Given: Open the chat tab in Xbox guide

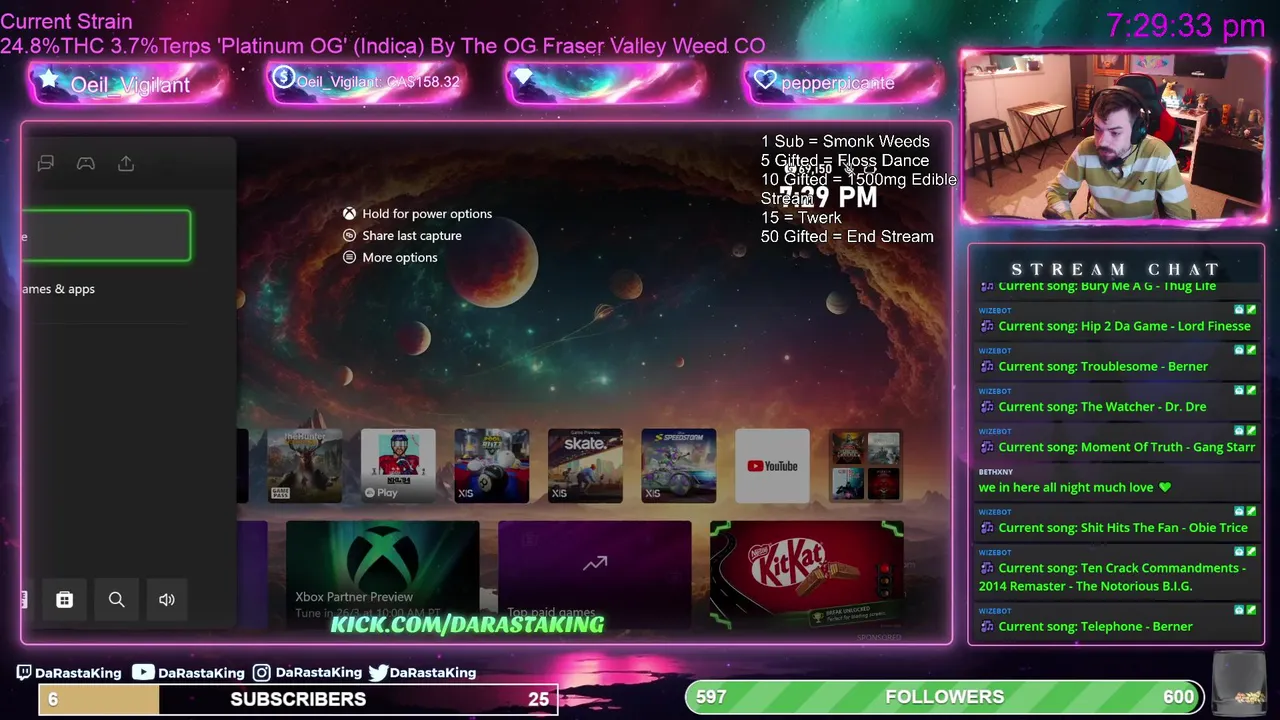Looking at the screenshot, I should 46,163.
